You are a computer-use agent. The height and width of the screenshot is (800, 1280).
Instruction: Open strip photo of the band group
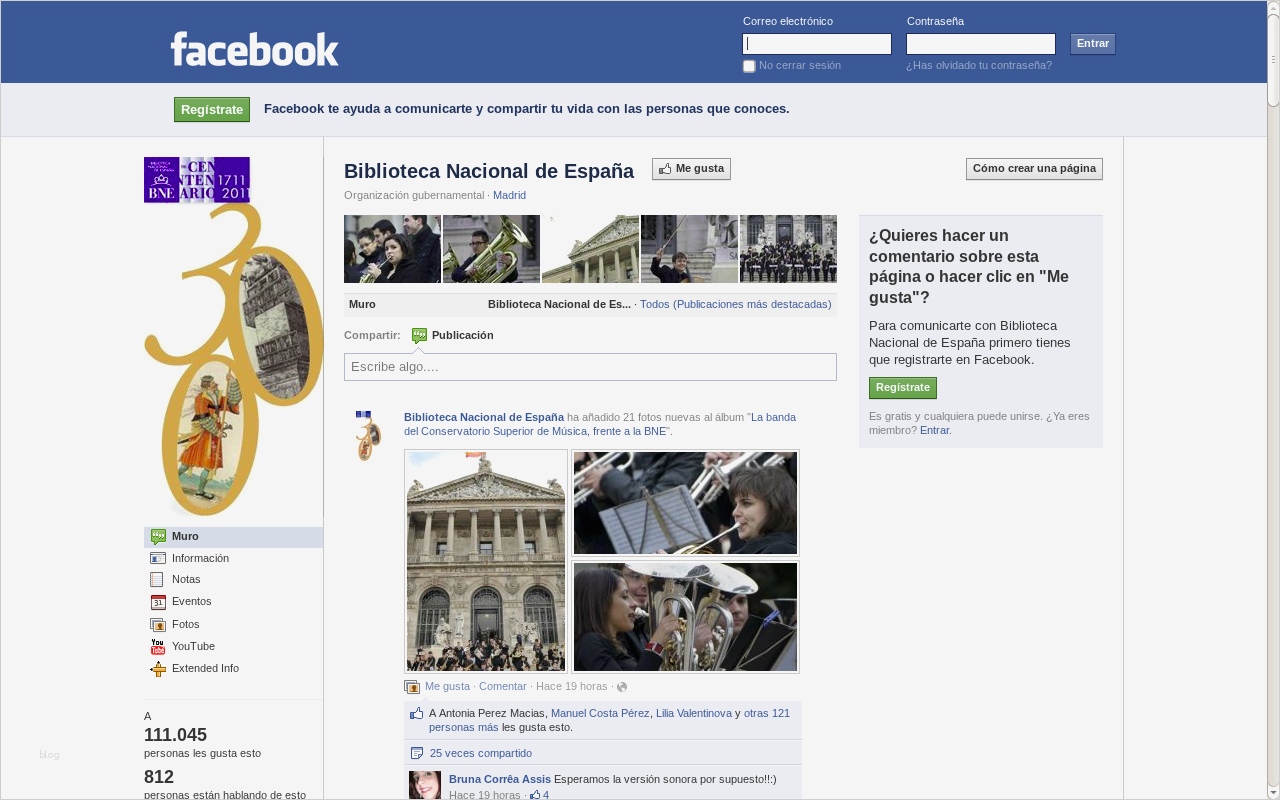(x=788, y=249)
